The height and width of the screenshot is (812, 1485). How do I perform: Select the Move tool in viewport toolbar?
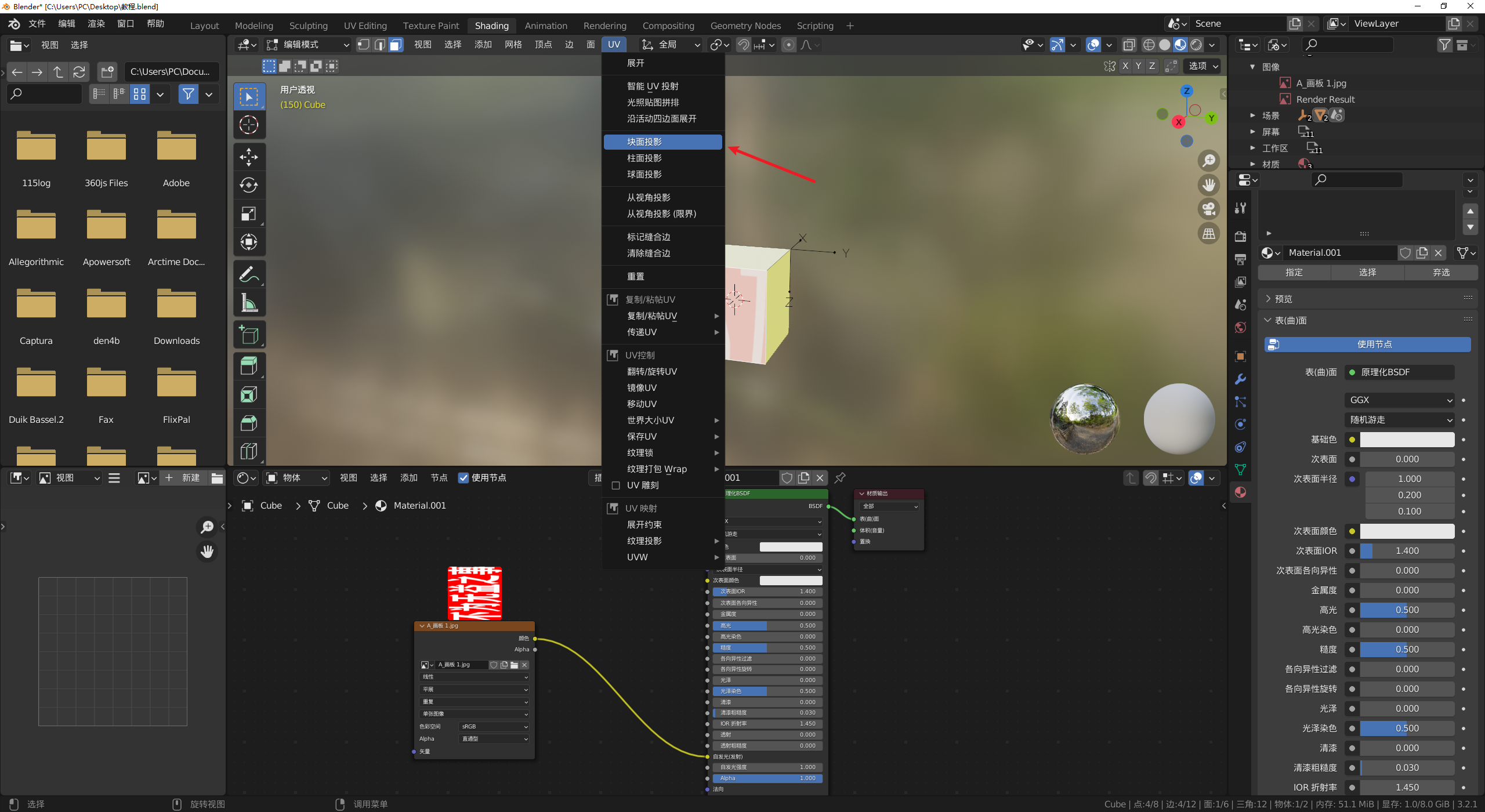pyautogui.click(x=249, y=157)
